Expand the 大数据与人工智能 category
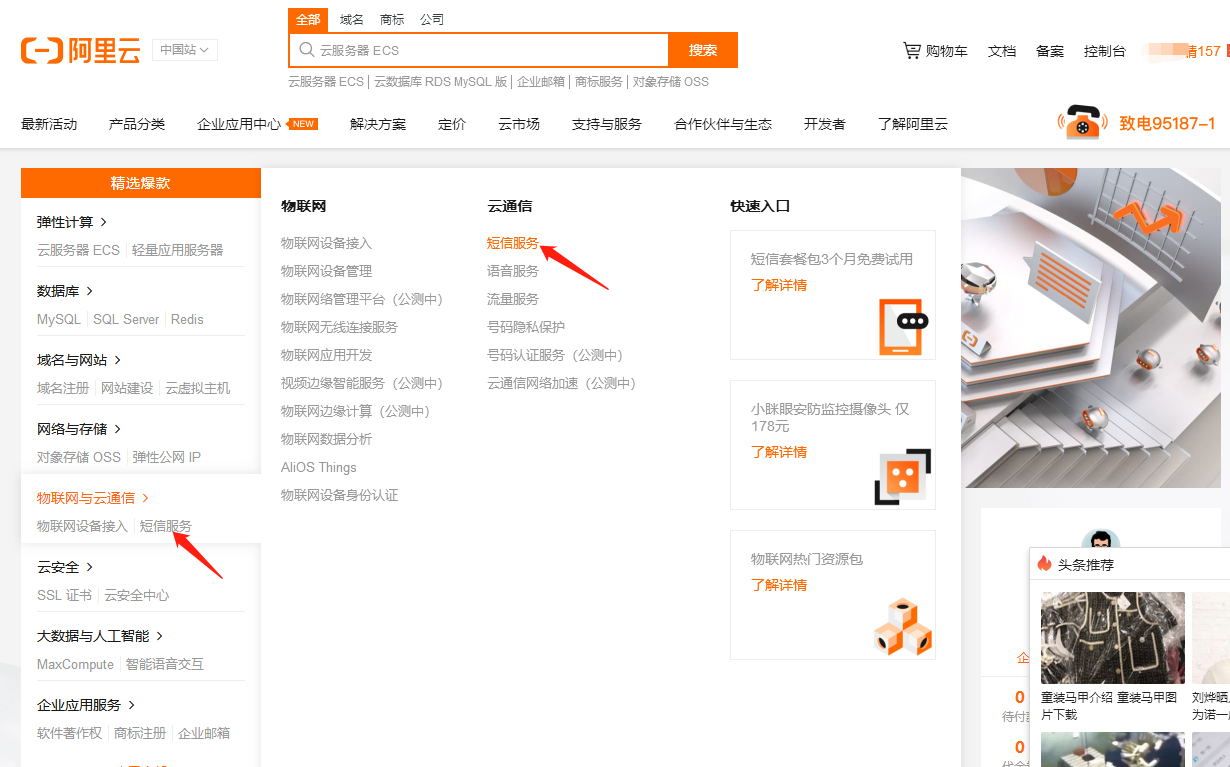 click(100, 636)
